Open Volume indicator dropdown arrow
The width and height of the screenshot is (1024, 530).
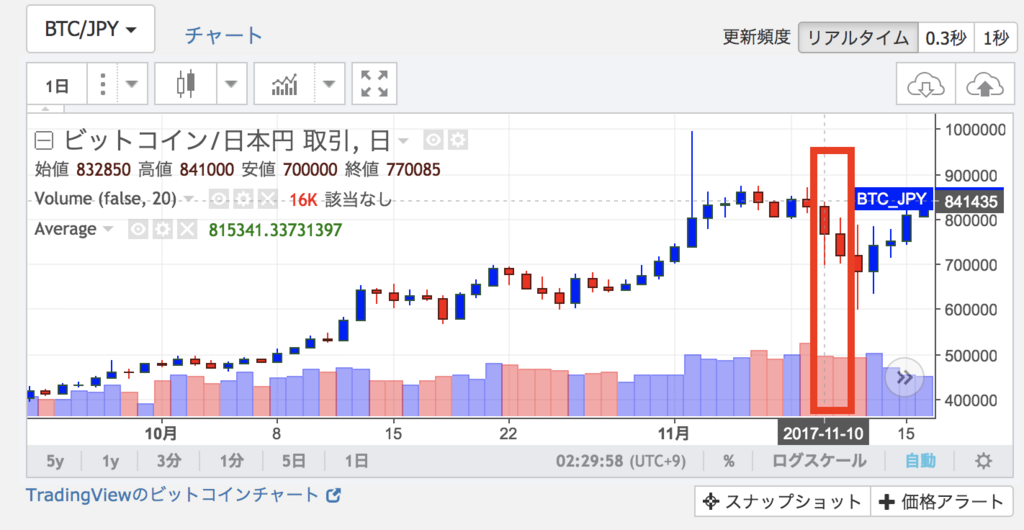[x=189, y=199]
